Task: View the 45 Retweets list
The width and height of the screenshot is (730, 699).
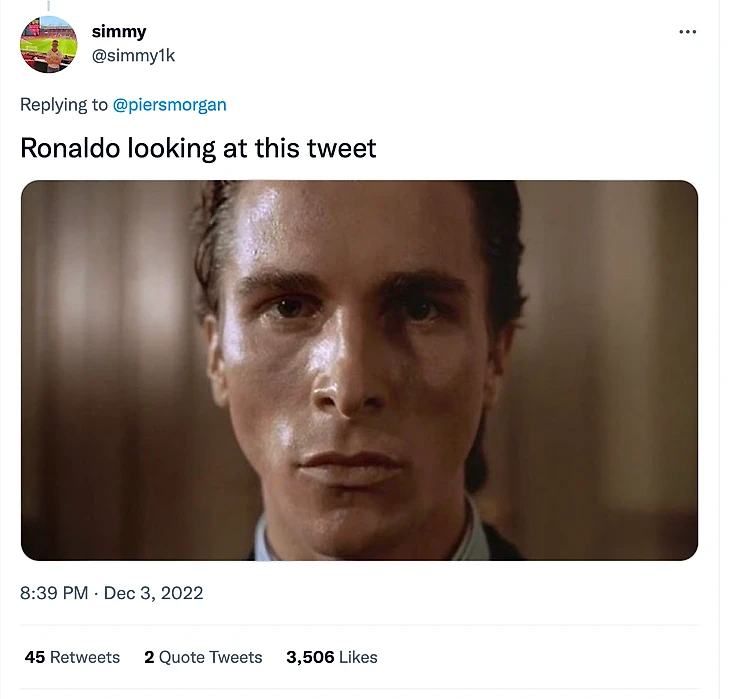Action: 72,657
